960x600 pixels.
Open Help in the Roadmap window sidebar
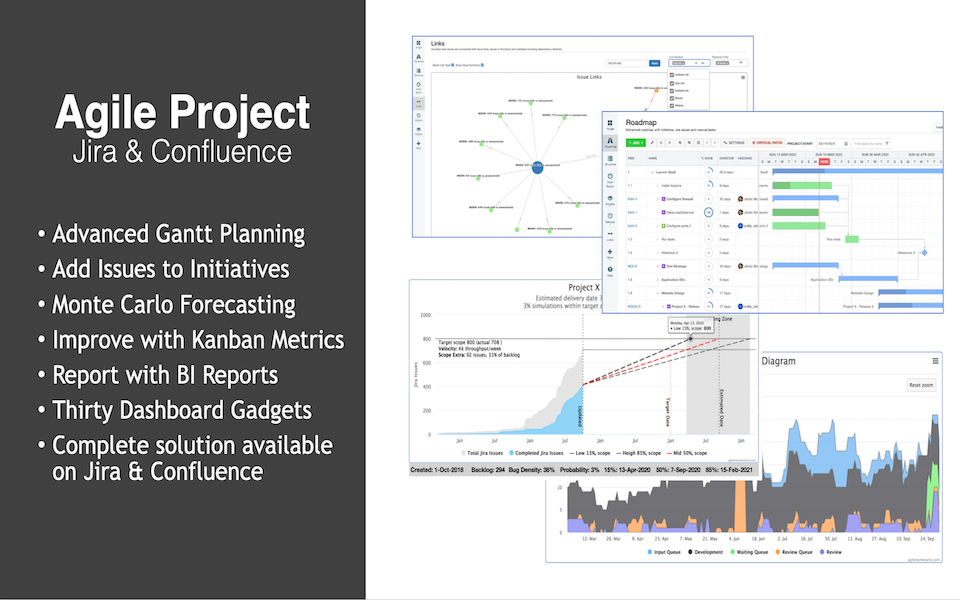coord(610,271)
